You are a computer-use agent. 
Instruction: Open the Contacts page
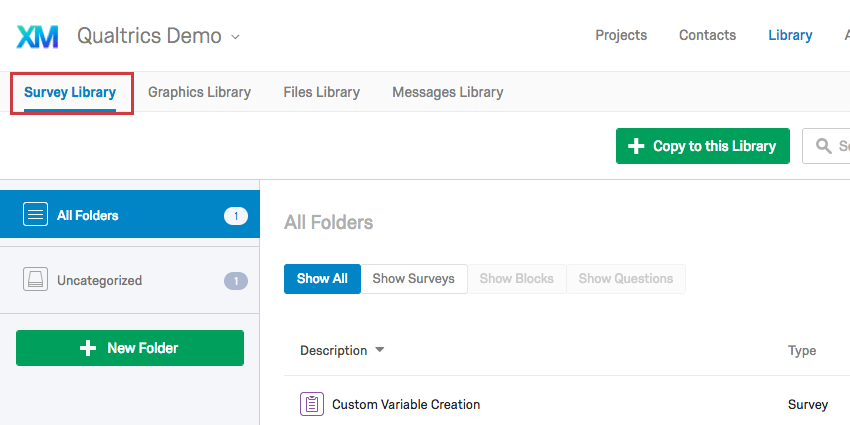tap(707, 35)
